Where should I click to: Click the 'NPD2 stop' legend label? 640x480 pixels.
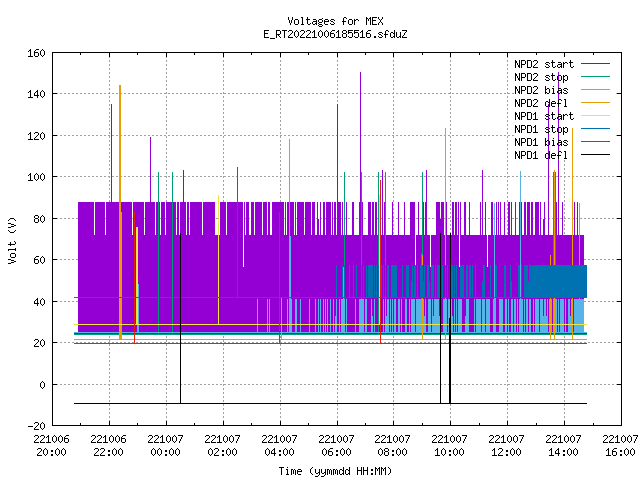coord(541,77)
